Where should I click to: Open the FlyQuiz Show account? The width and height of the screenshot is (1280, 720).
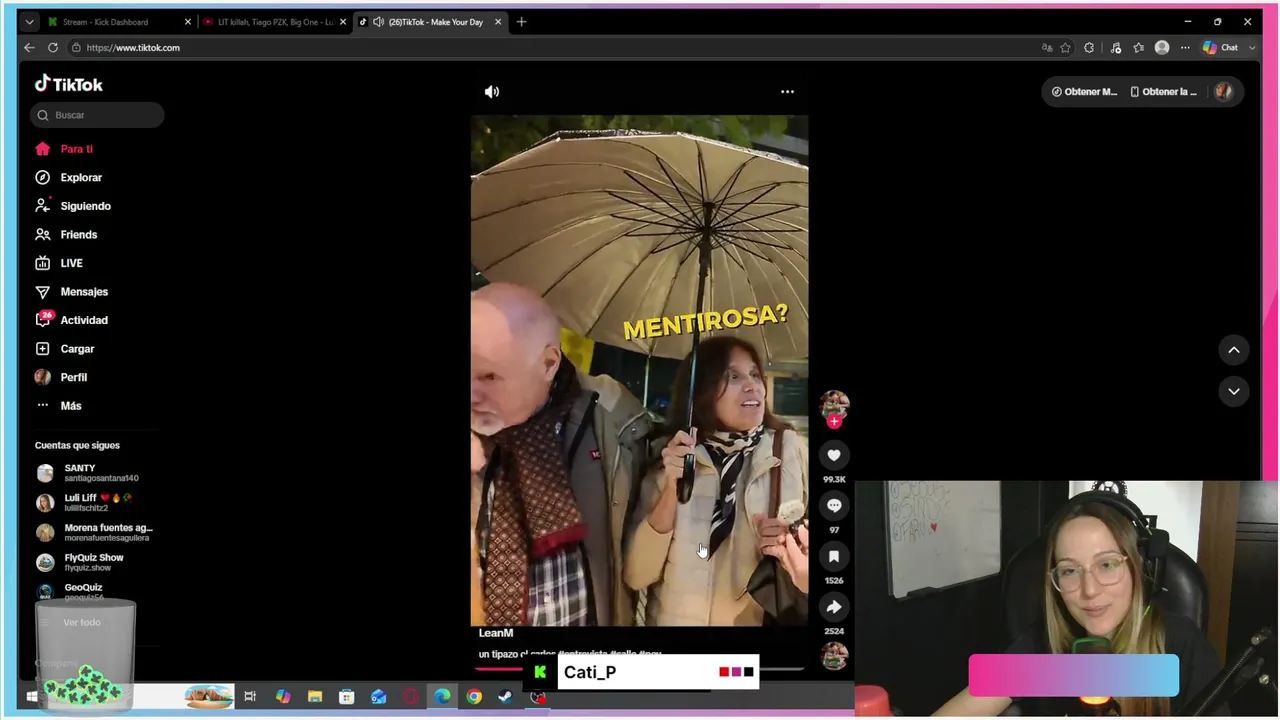pos(94,563)
